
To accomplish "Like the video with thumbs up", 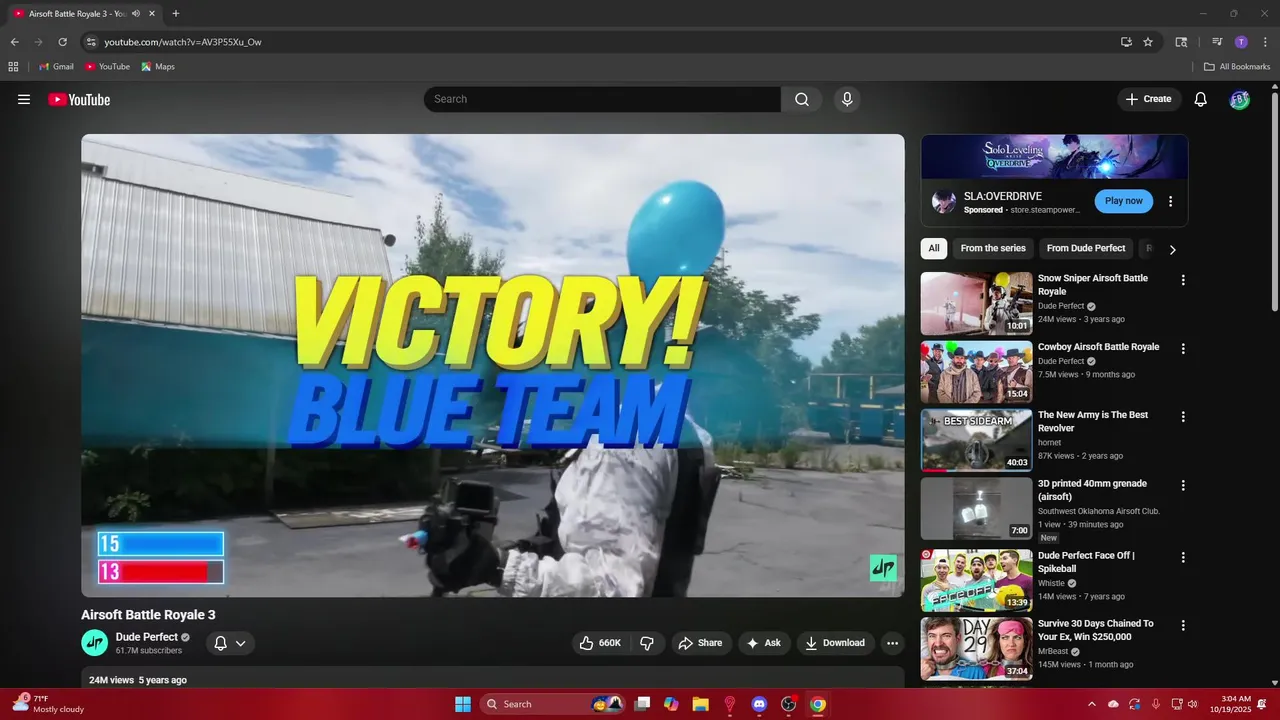I will pos(600,643).
